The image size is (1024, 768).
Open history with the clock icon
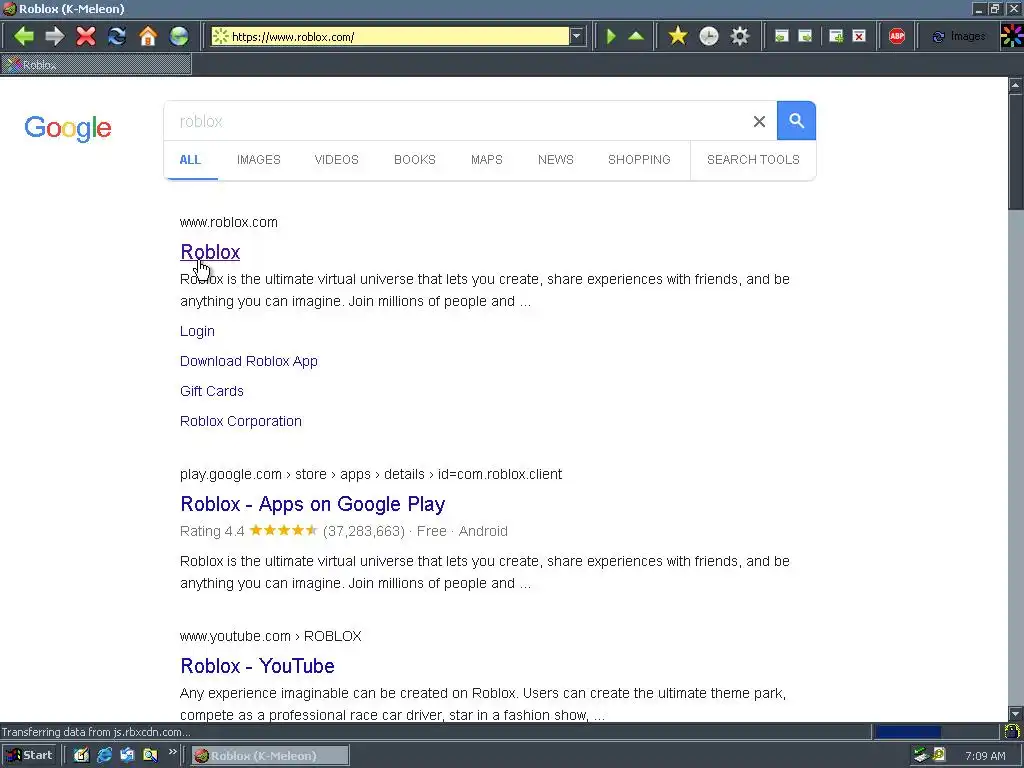click(x=709, y=36)
